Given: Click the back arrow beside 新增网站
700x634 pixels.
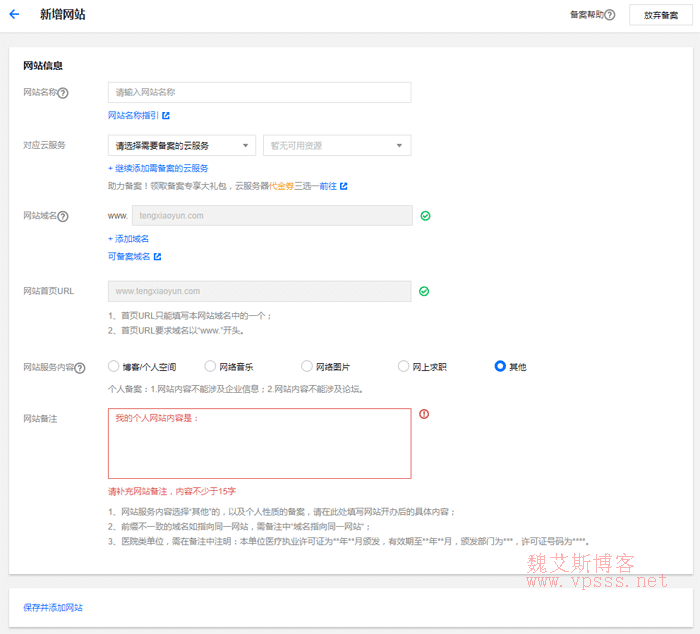Looking at the screenshot, I should click(x=14, y=15).
